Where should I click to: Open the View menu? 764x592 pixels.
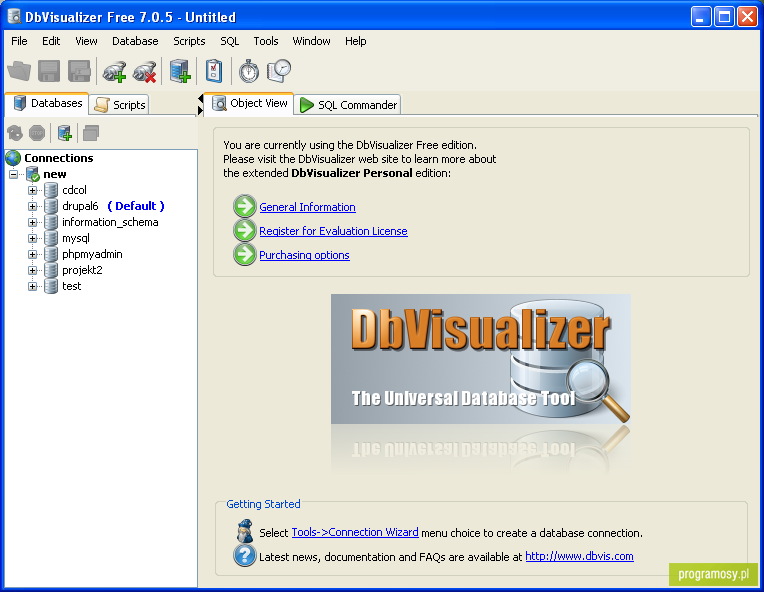pos(86,41)
